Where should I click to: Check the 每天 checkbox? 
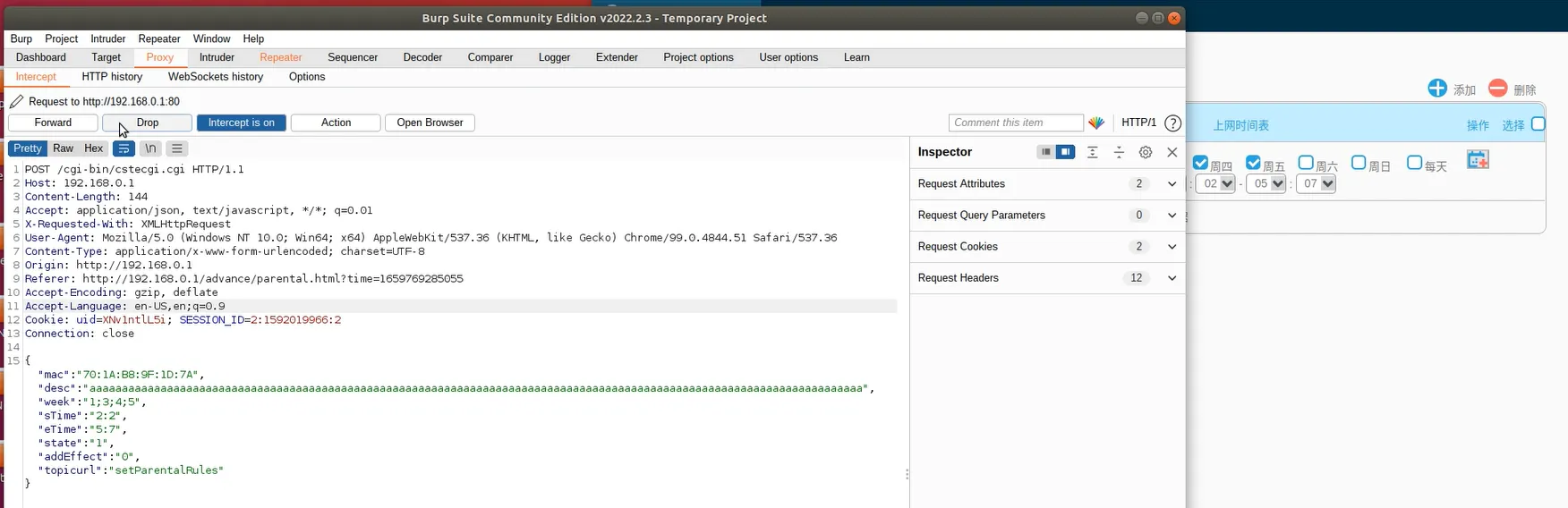click(1414, 163)
